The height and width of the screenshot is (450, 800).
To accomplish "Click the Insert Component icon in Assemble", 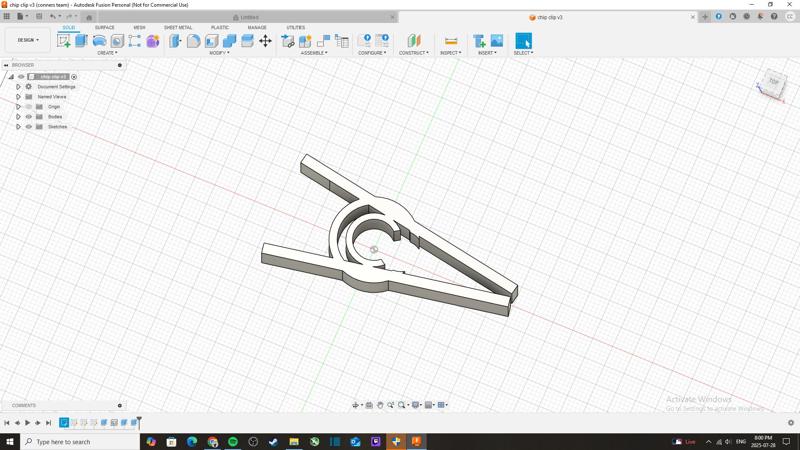I will [x=288, y=41].
